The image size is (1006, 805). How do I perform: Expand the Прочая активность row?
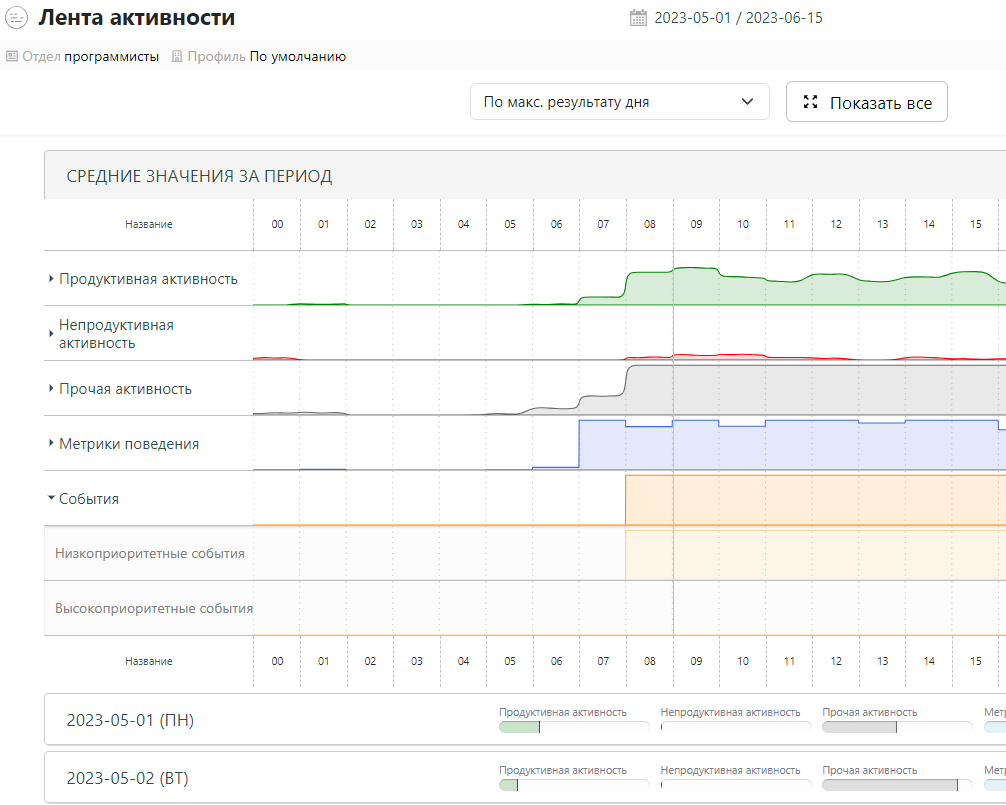(51, 389)
